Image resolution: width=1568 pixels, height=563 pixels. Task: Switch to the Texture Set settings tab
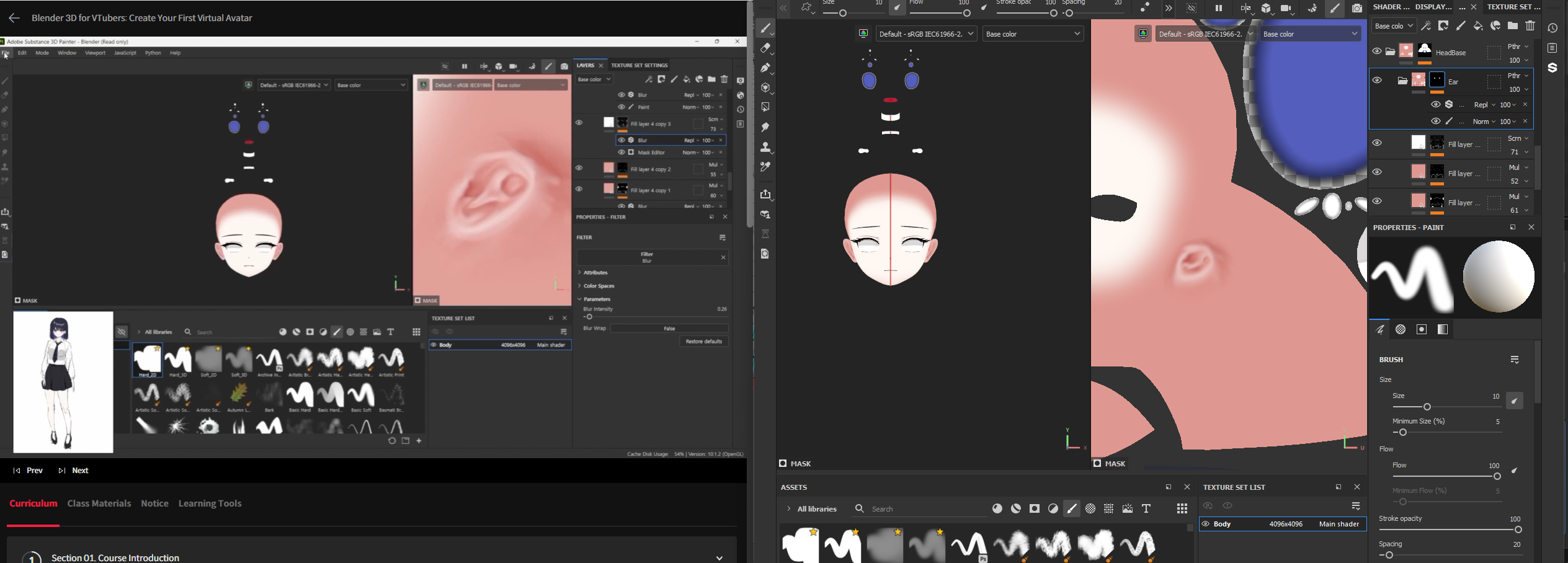point(1513,7)
